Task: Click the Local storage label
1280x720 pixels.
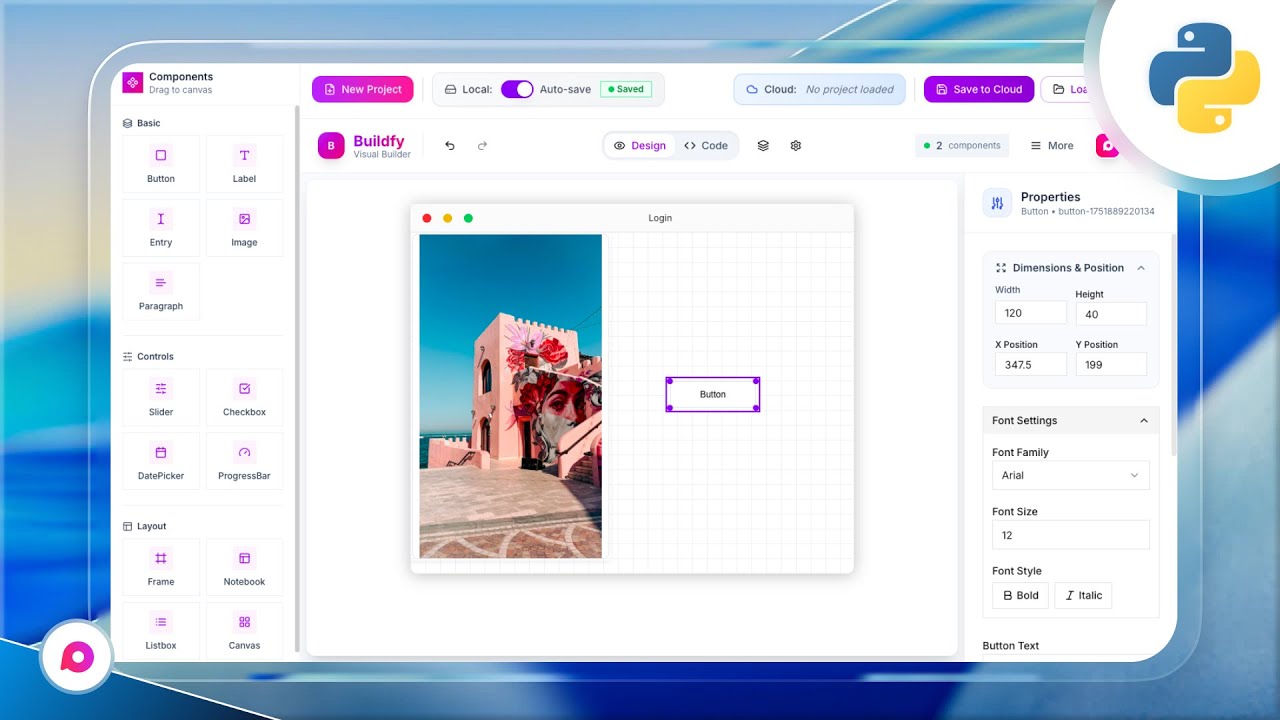Action: pyautogui.click(x=477, y=89)
